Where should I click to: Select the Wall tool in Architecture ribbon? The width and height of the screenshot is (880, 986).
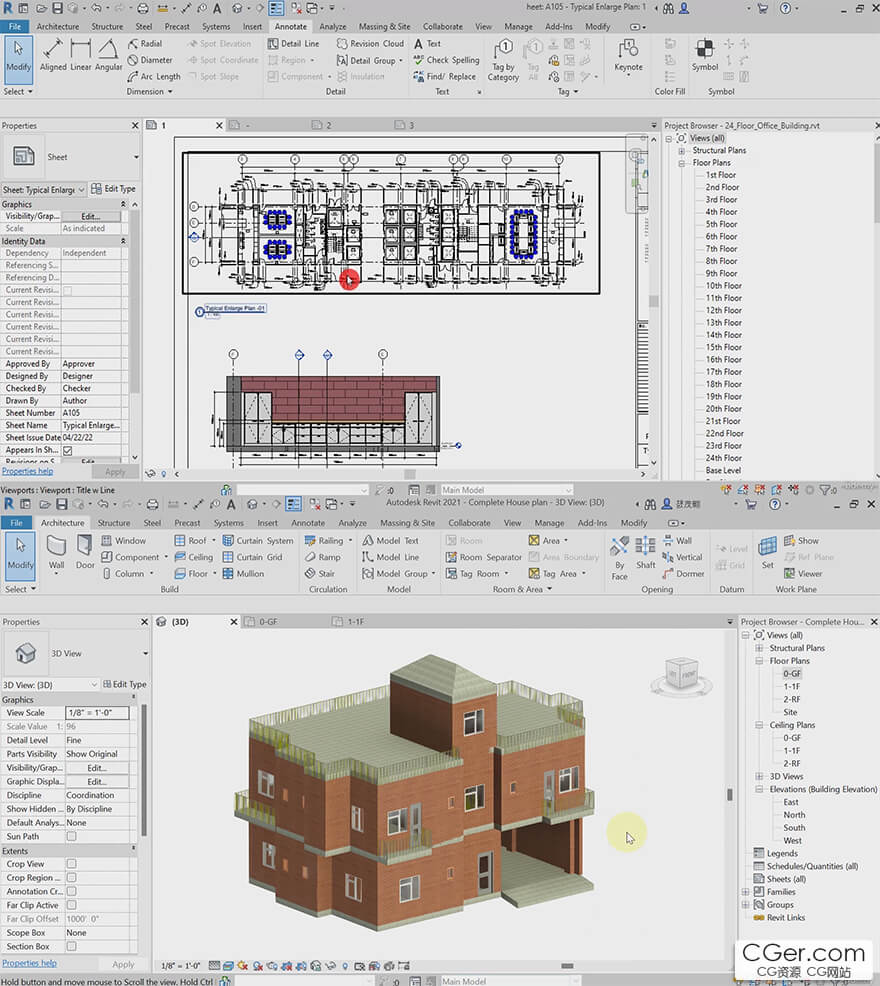[57, 551]
